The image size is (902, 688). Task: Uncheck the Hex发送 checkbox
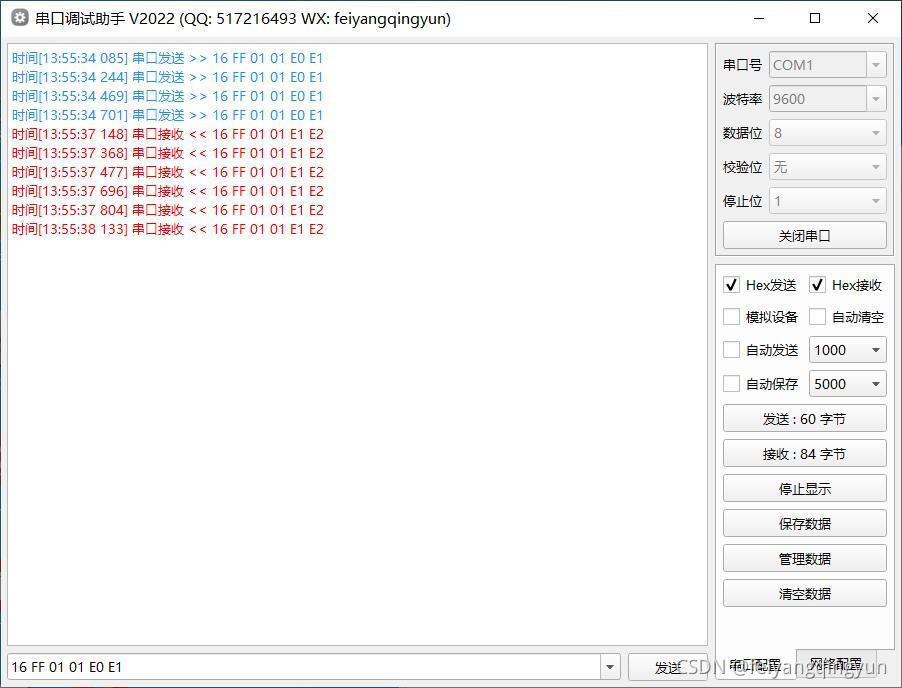[x=732, y=284]
